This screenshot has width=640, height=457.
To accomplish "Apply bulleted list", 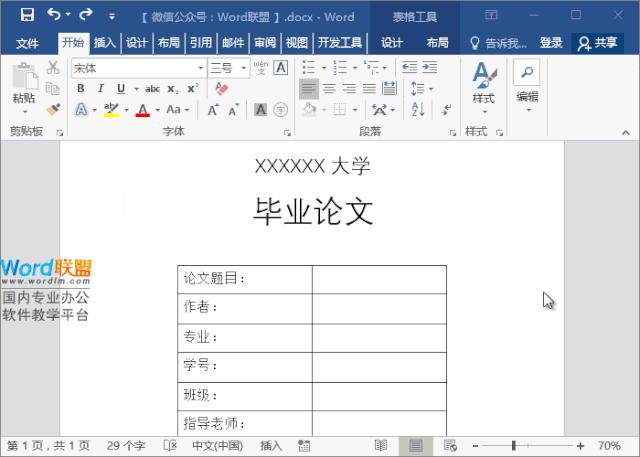I will [309, 68].
